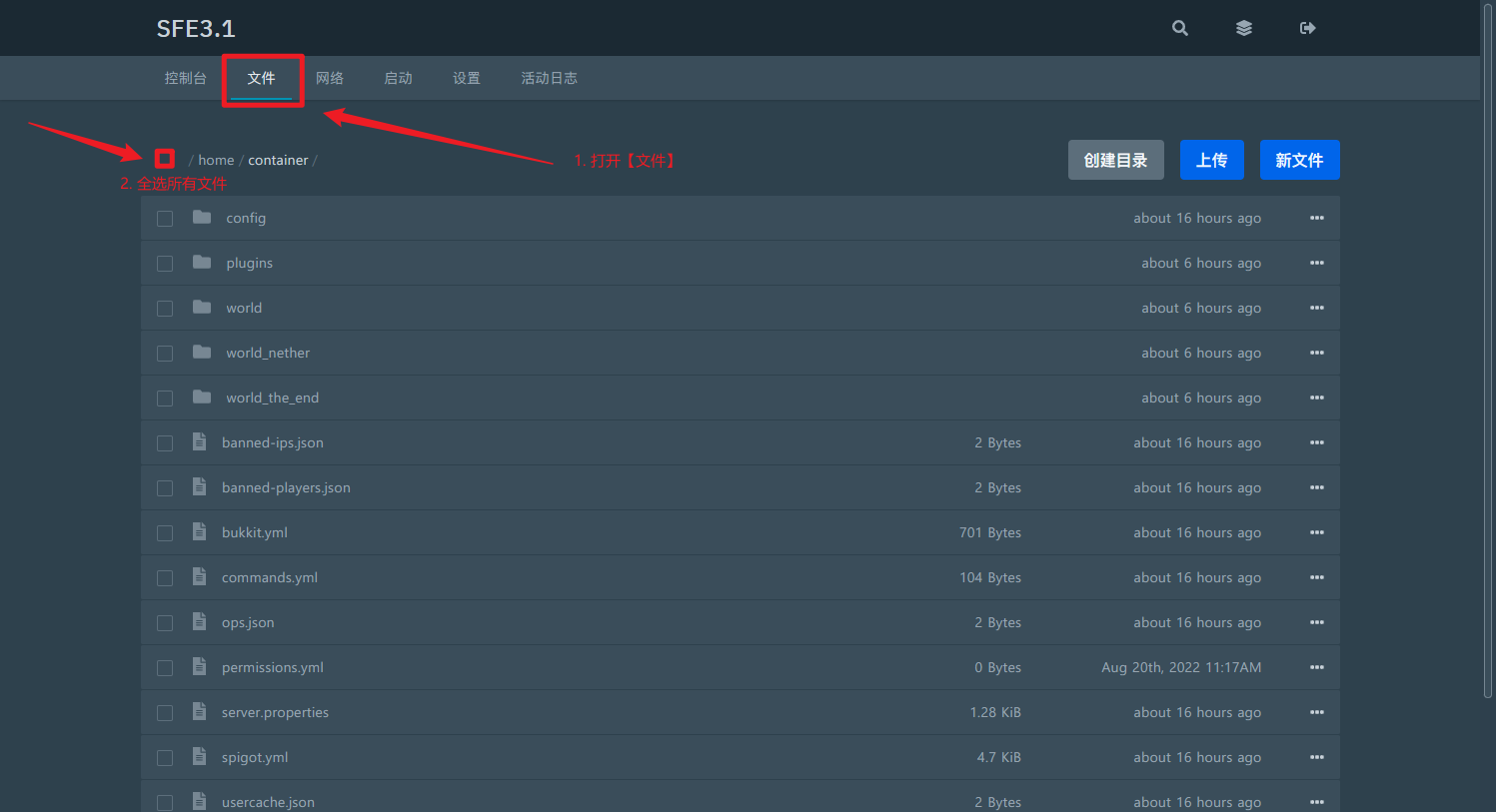Click the page vertical scrollbar
This screenshot has width=1496, height=812.
coord(1488,350)
